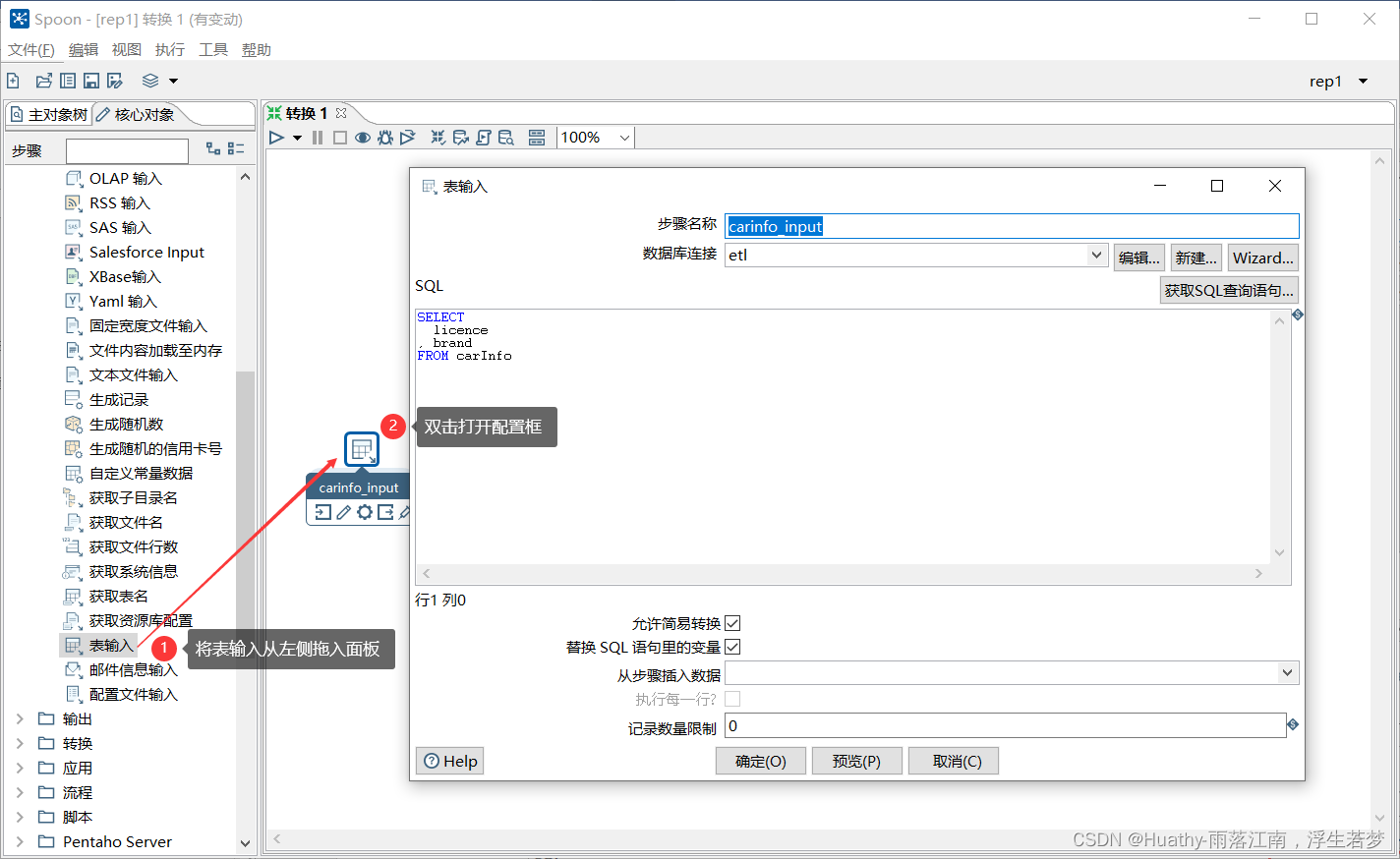The image size is (1400, 859).
Task: Select 生成记录 step in tree
Action: (x=119, y=400)
